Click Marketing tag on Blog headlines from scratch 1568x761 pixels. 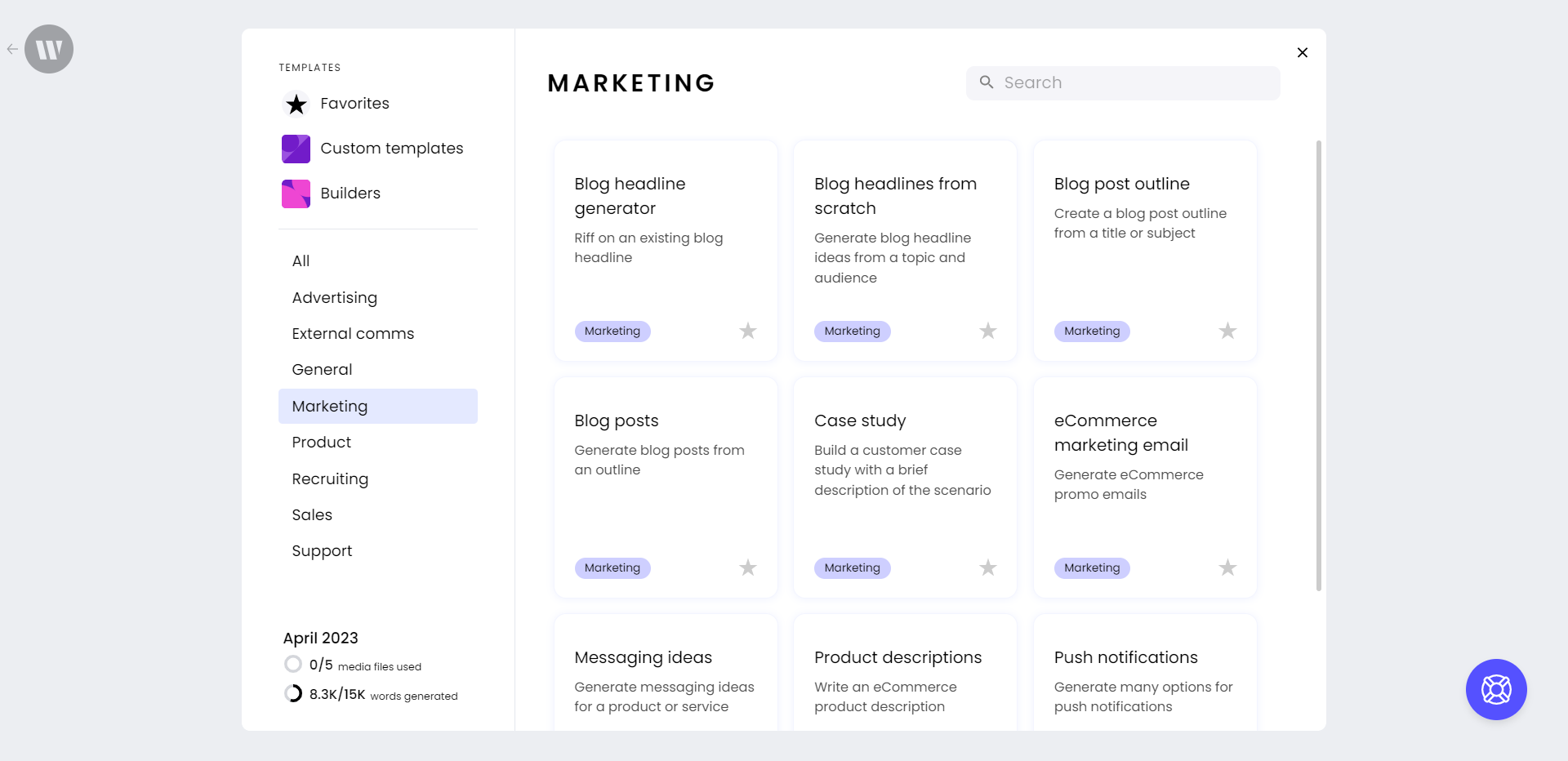coord(852,331)
